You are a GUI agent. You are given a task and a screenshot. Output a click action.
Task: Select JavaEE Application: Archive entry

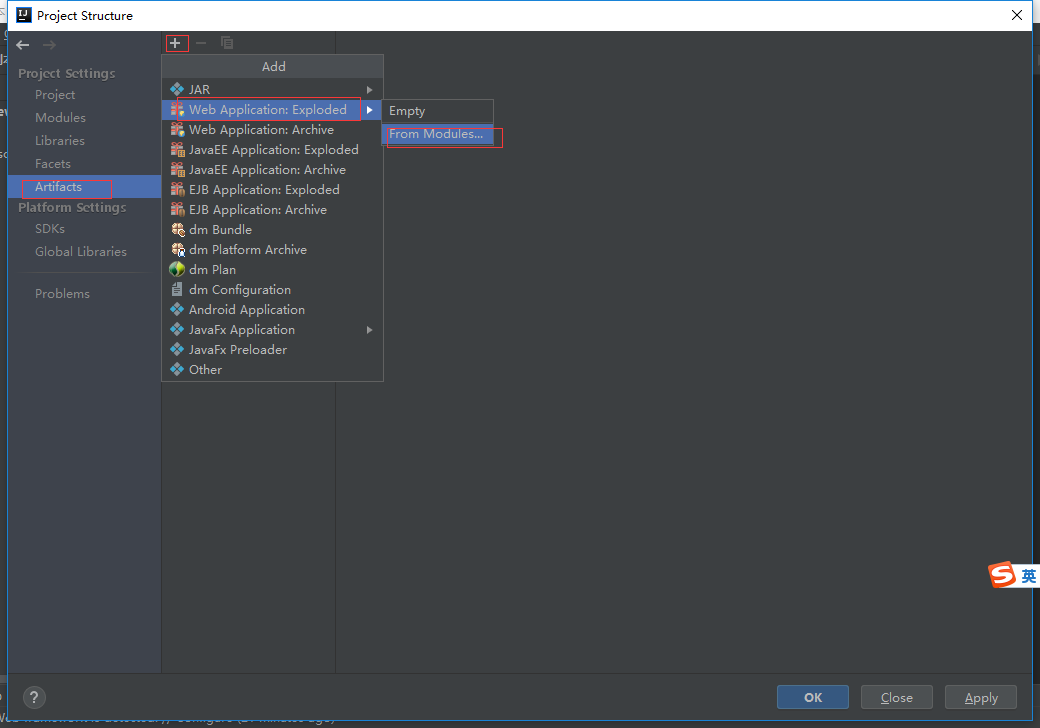coord(272,170)
